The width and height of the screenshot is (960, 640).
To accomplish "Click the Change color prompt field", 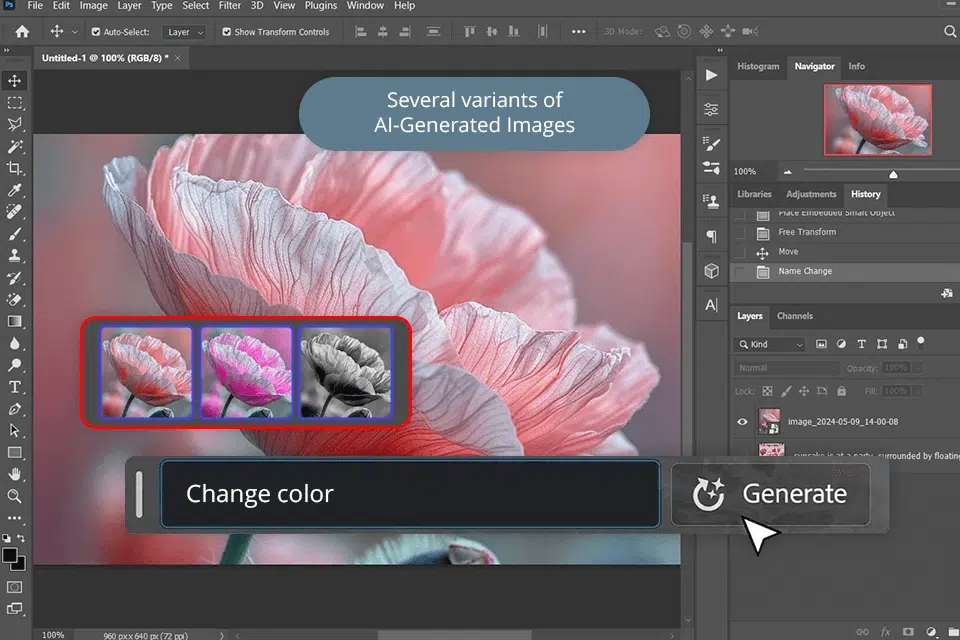I will [x=410, y=493].
